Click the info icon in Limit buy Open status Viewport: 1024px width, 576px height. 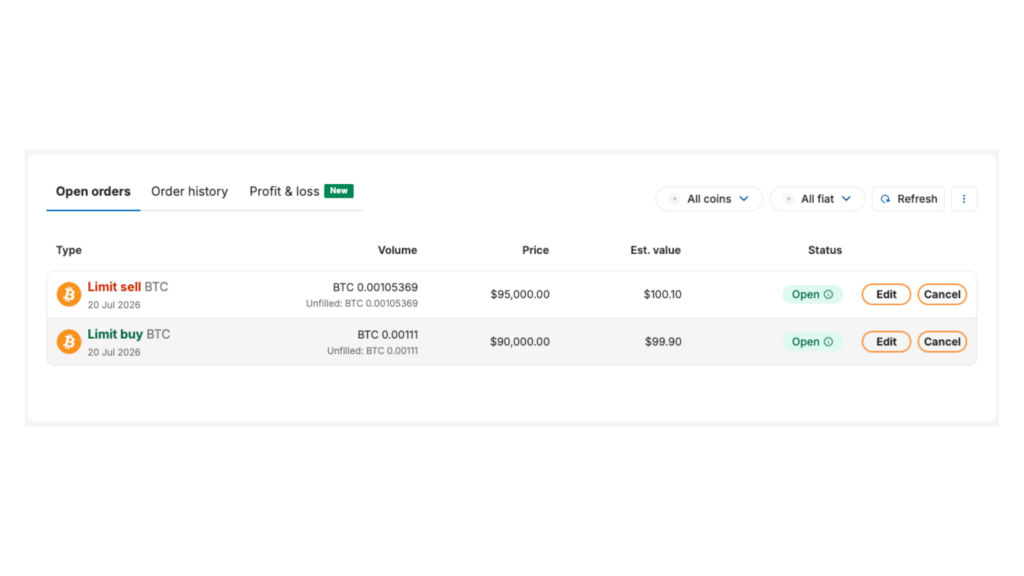pos(828,342)
